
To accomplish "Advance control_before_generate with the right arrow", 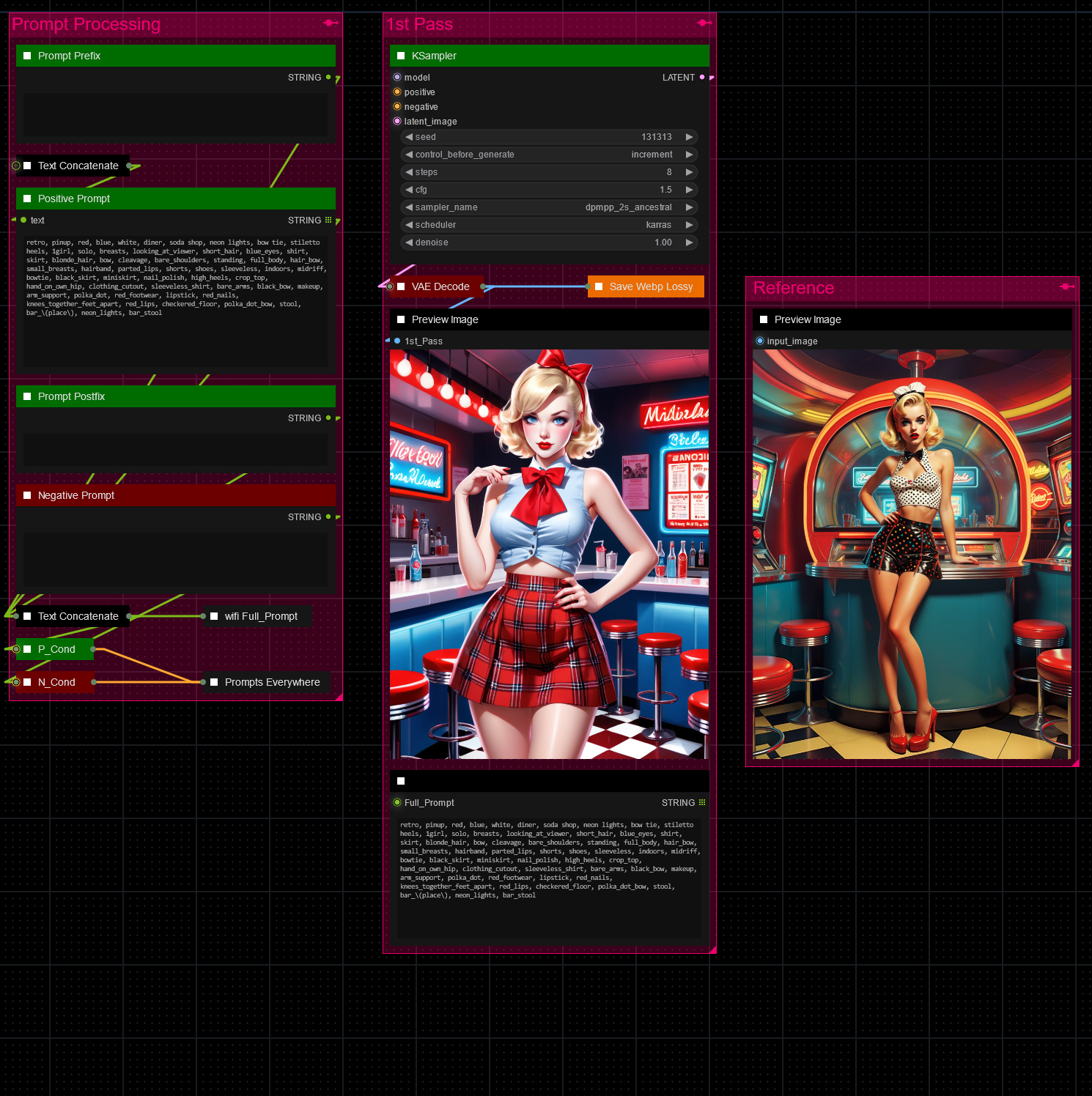I will click(689, 155).
